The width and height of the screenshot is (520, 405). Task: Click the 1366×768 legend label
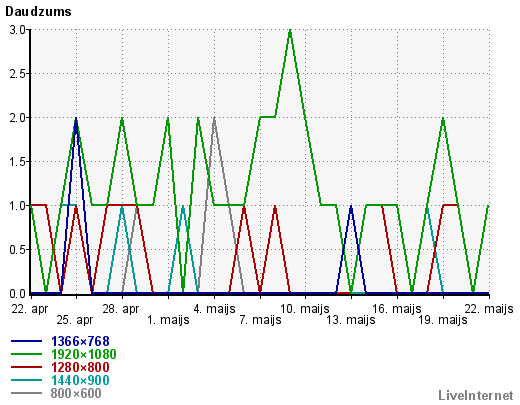(80, 341)
